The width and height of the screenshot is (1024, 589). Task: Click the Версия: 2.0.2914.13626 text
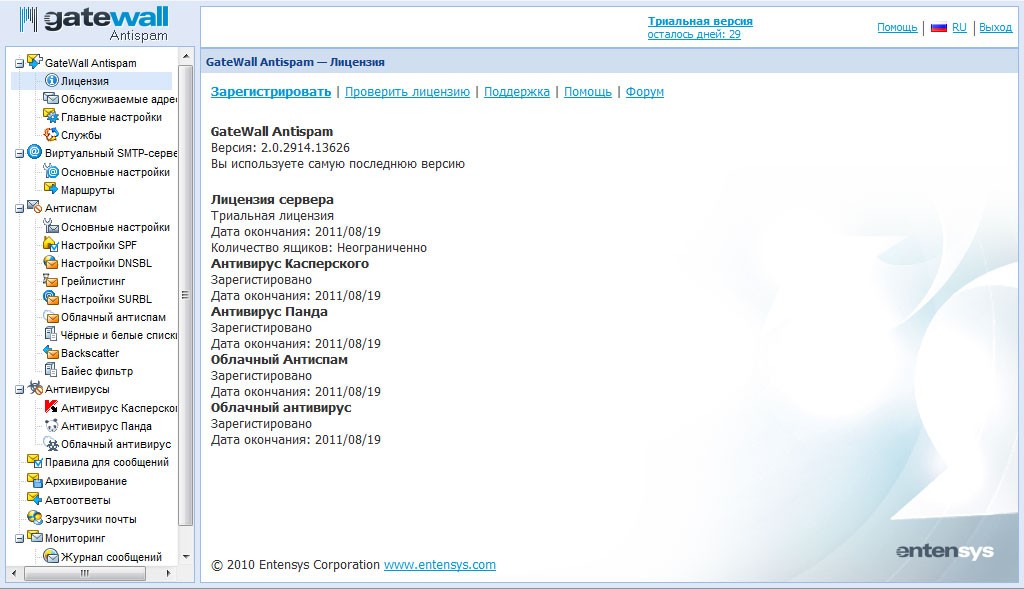(280, 148)
